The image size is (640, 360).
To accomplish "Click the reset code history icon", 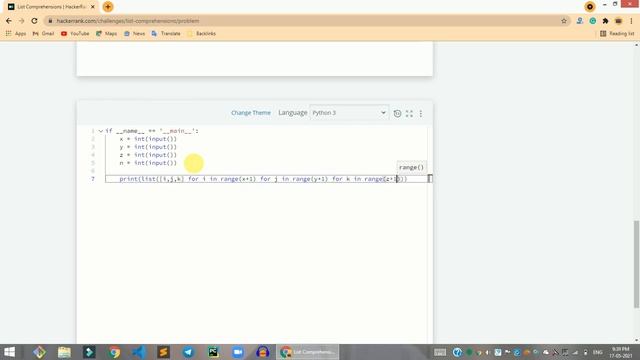I will 397,113.
